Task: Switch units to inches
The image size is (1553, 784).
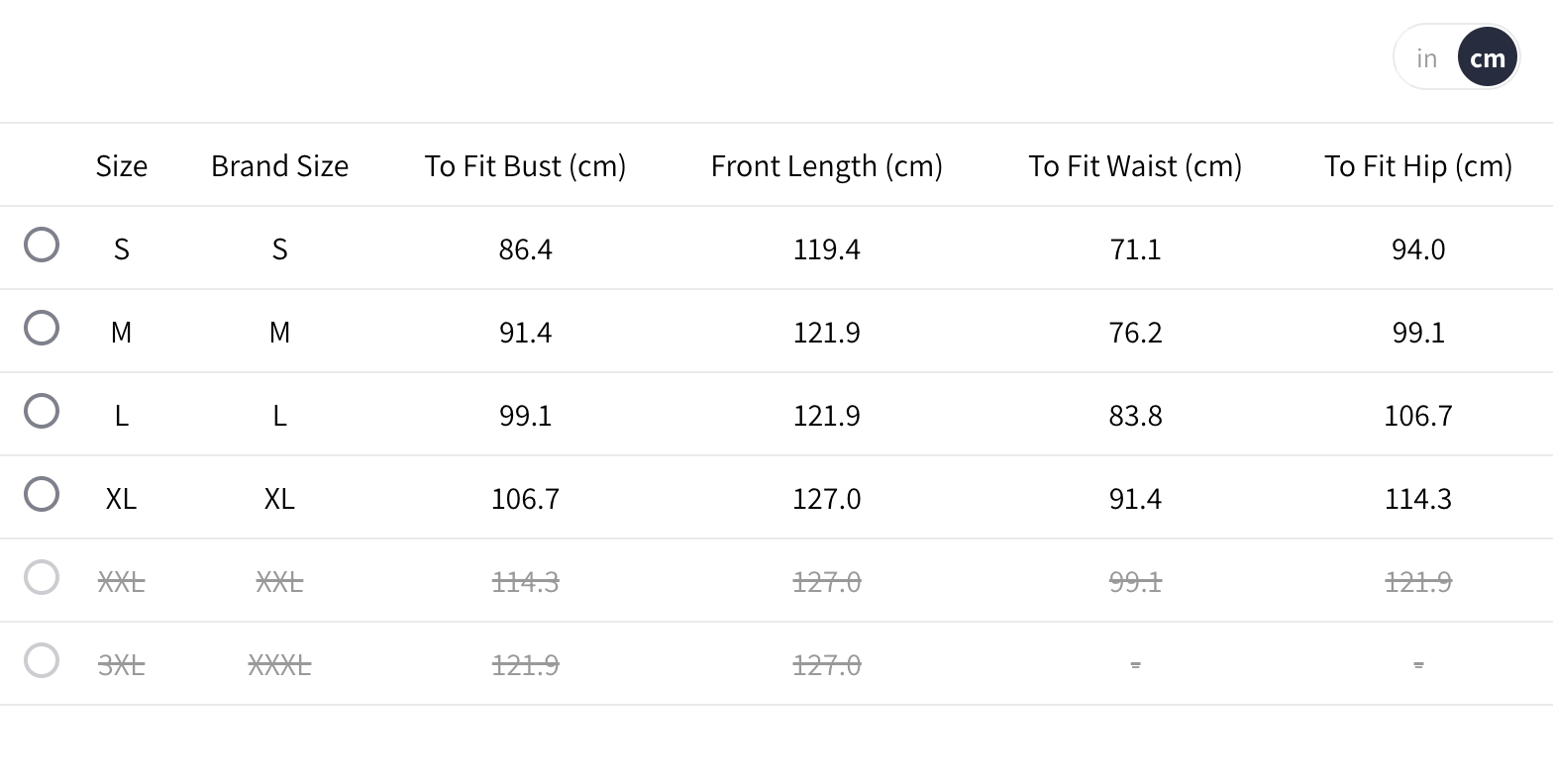Action: click(1426, 58)
